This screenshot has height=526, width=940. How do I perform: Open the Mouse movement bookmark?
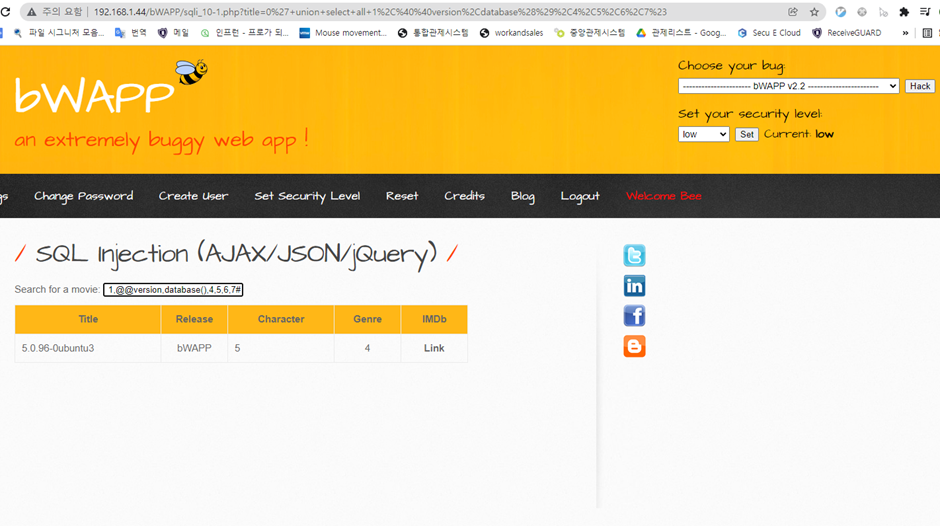343,33
